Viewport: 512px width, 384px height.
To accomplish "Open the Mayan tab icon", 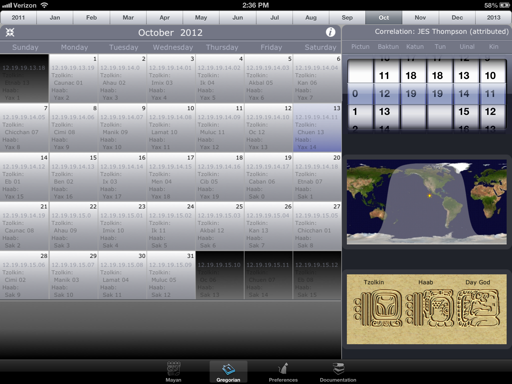I will [173, 369].
